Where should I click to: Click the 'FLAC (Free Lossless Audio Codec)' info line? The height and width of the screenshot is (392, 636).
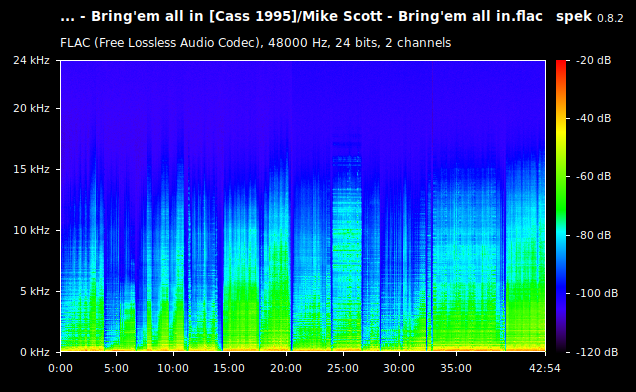click(256, 43)
